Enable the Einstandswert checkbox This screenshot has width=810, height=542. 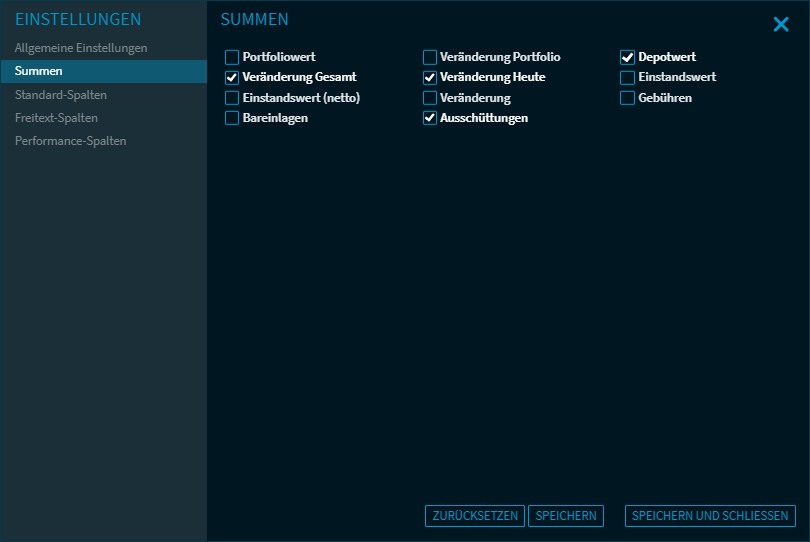tap(628, 77)
